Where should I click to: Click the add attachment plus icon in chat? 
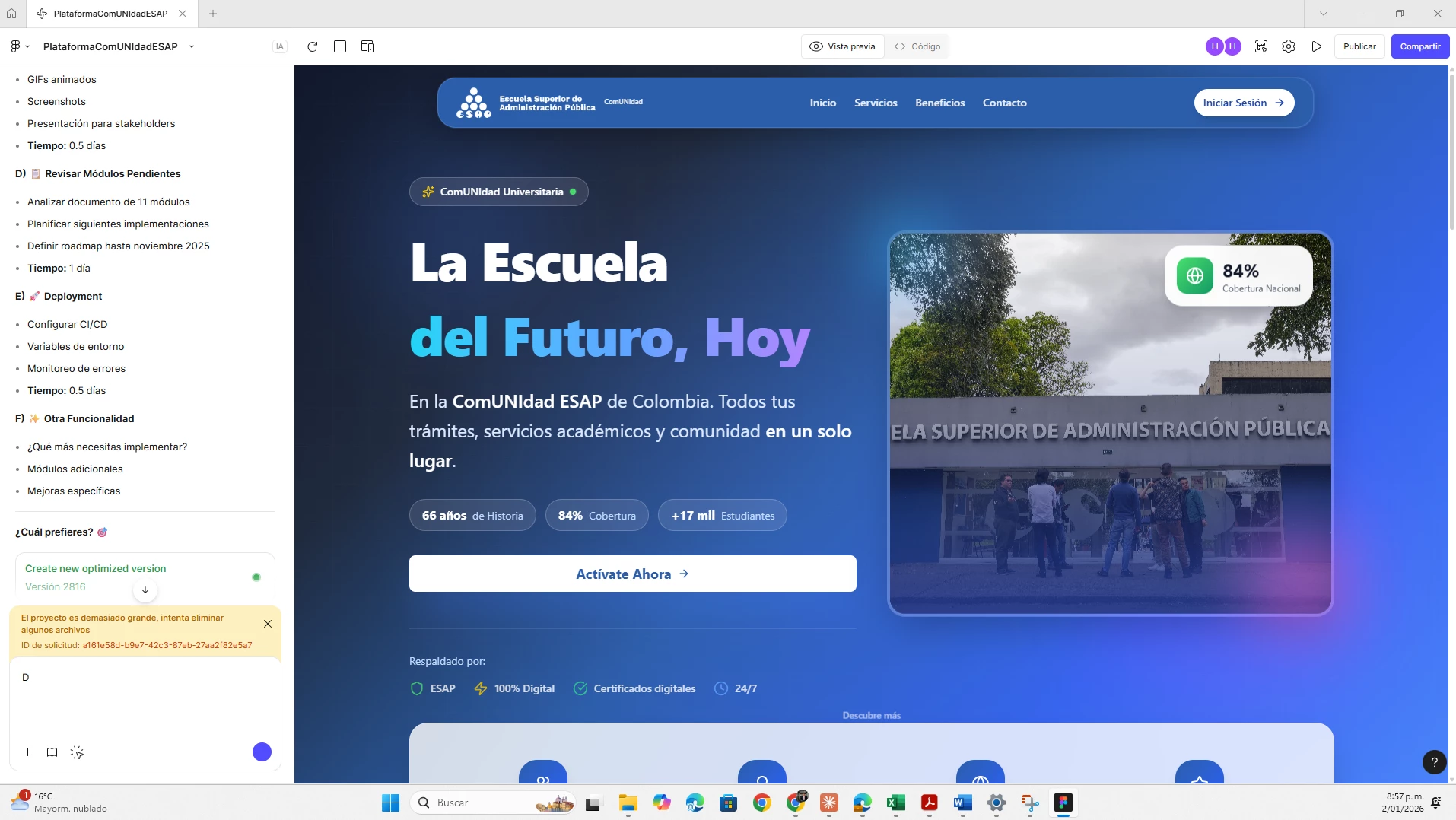pyautogui.click(x=27, y=752)
